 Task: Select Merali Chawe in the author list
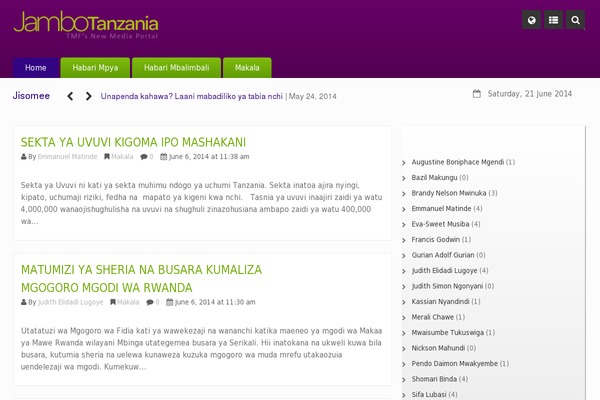click(433, 317)
